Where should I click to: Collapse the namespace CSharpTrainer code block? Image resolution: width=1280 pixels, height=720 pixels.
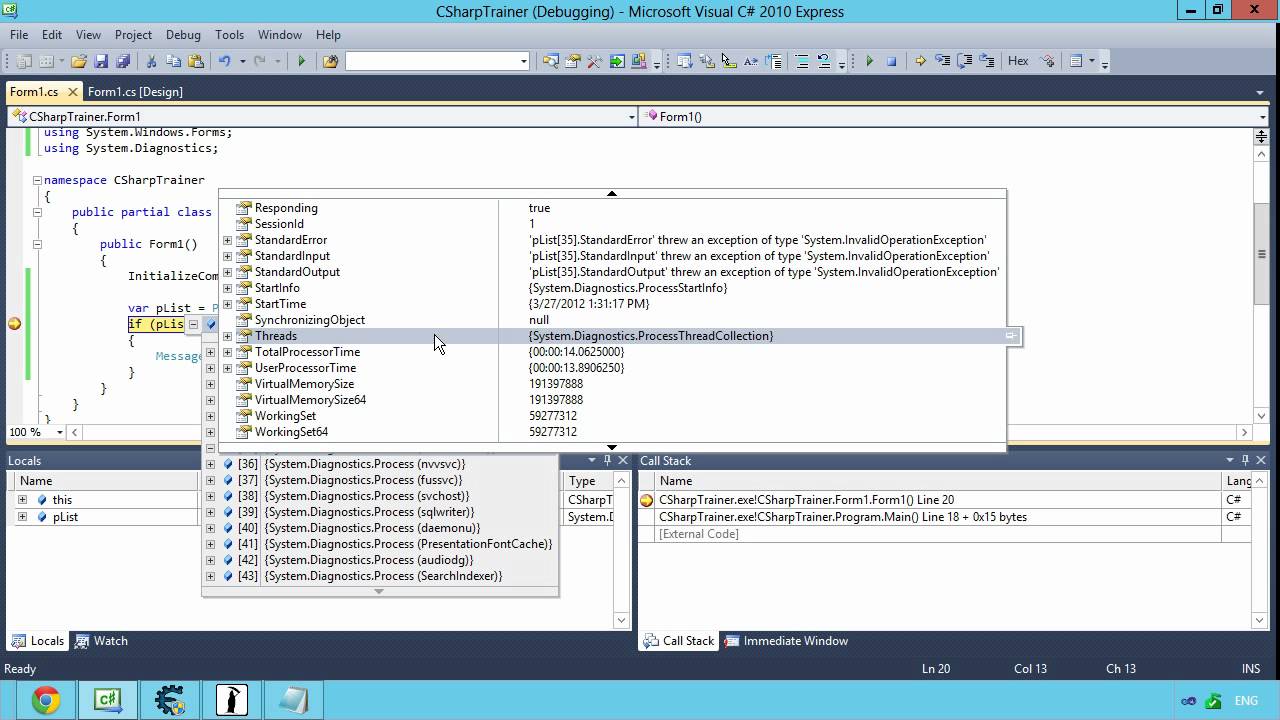[37, 180]
